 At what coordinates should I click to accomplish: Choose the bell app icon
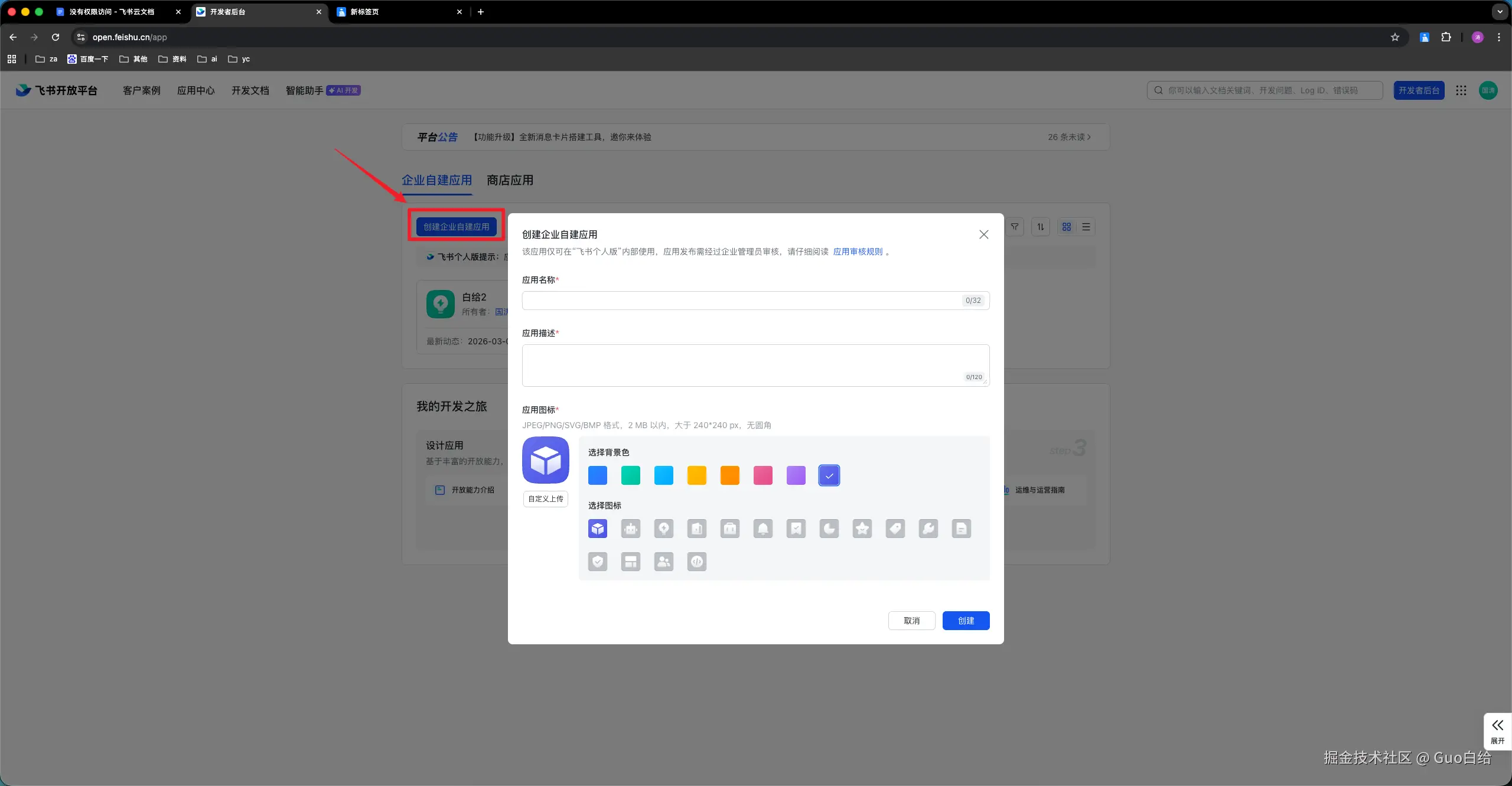763,529
